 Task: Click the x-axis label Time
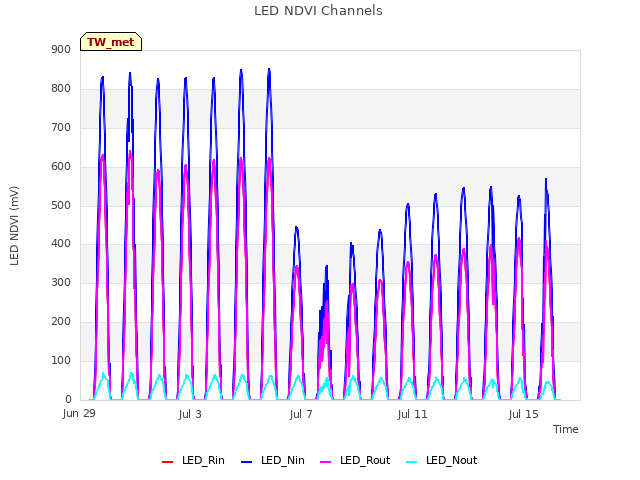pos(566,429)
